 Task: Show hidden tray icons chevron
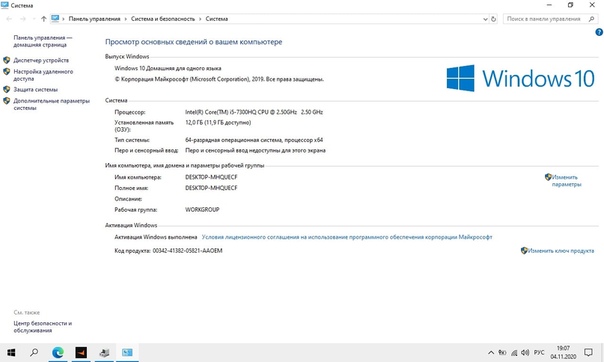[491, 352]
